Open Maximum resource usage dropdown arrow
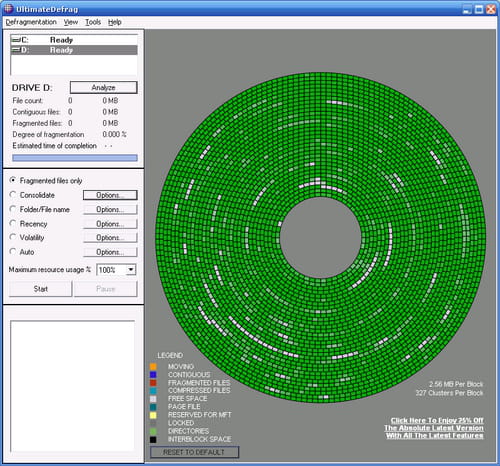This screenshot has height=466, width=500. click(x=131, y=269)
